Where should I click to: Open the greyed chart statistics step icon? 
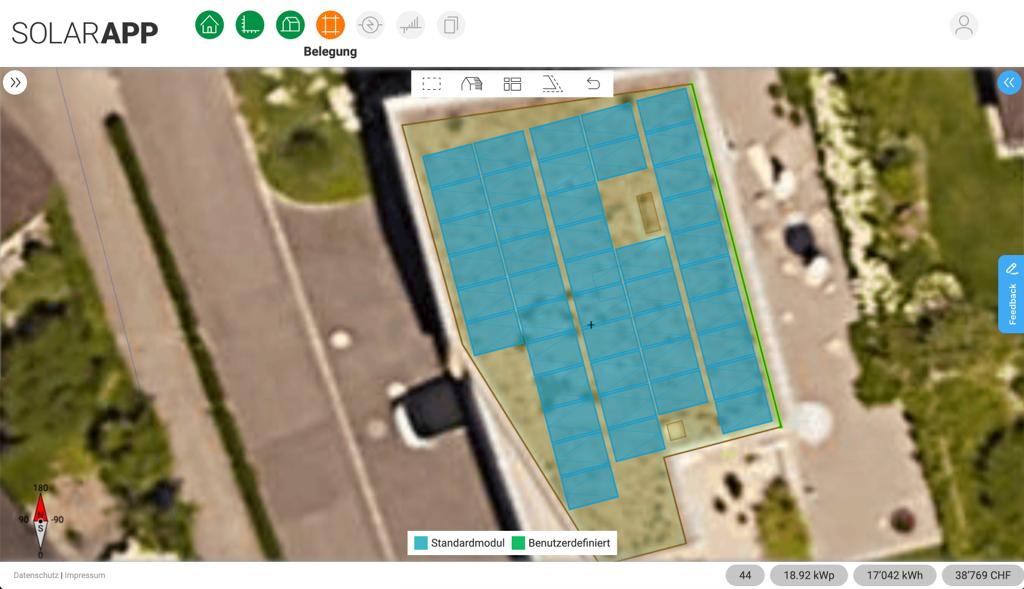[411, 25]
